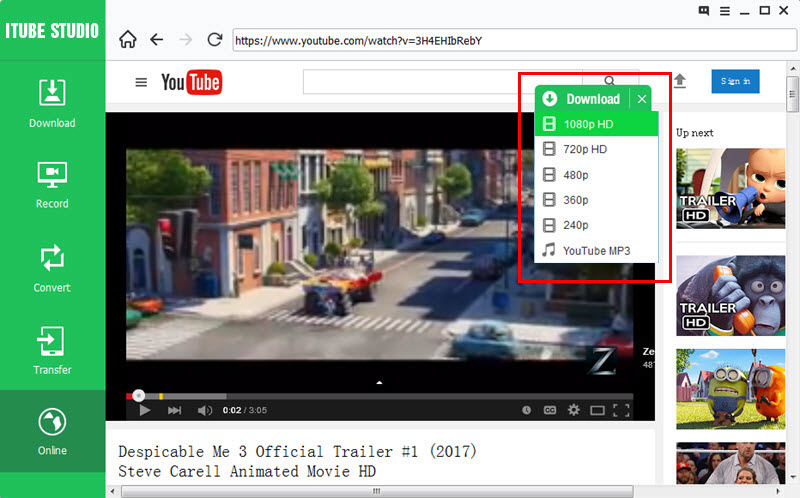Open the YouTube guide hamburger menu
800x498 pixels.
pos(141,82)
